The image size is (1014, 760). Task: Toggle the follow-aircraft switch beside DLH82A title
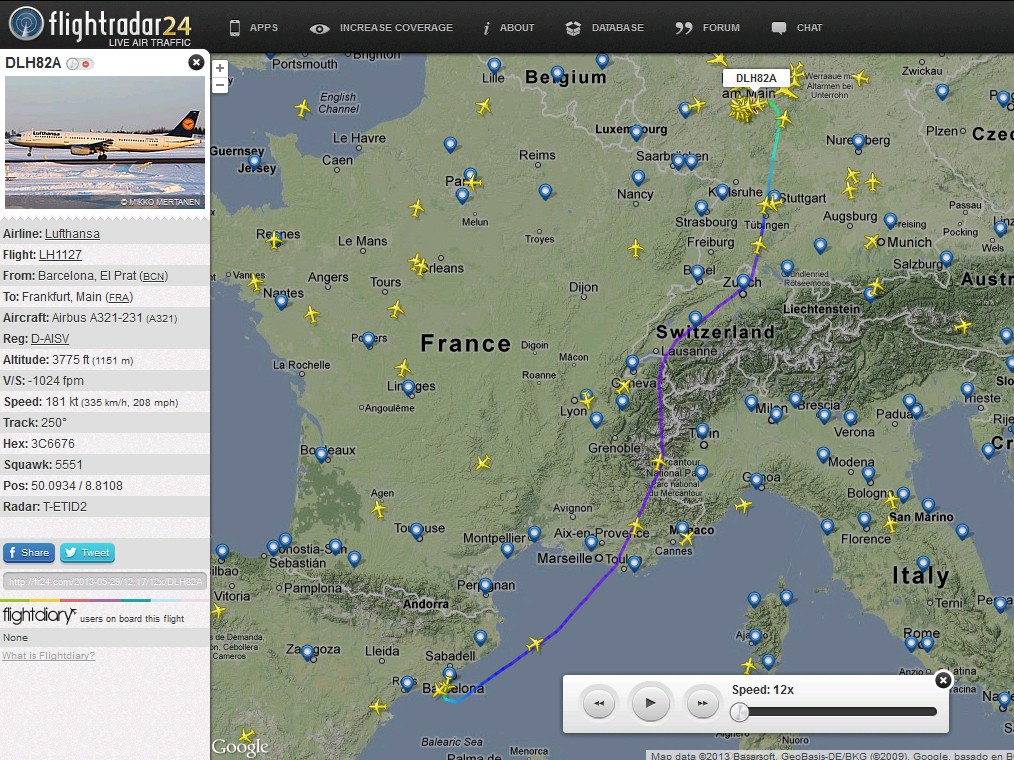80,63
